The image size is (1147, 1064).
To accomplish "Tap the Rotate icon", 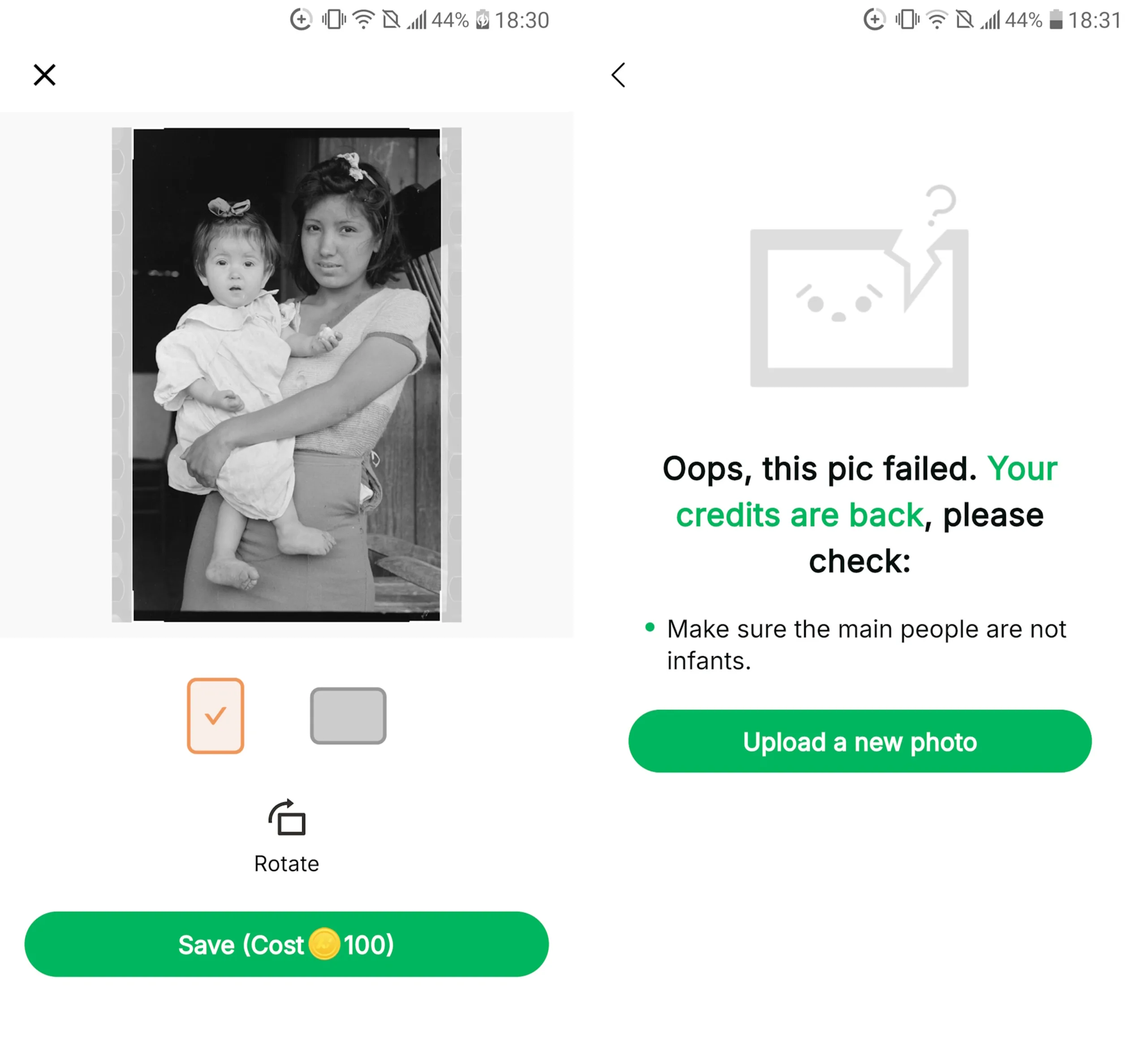I will pos(287,818).
